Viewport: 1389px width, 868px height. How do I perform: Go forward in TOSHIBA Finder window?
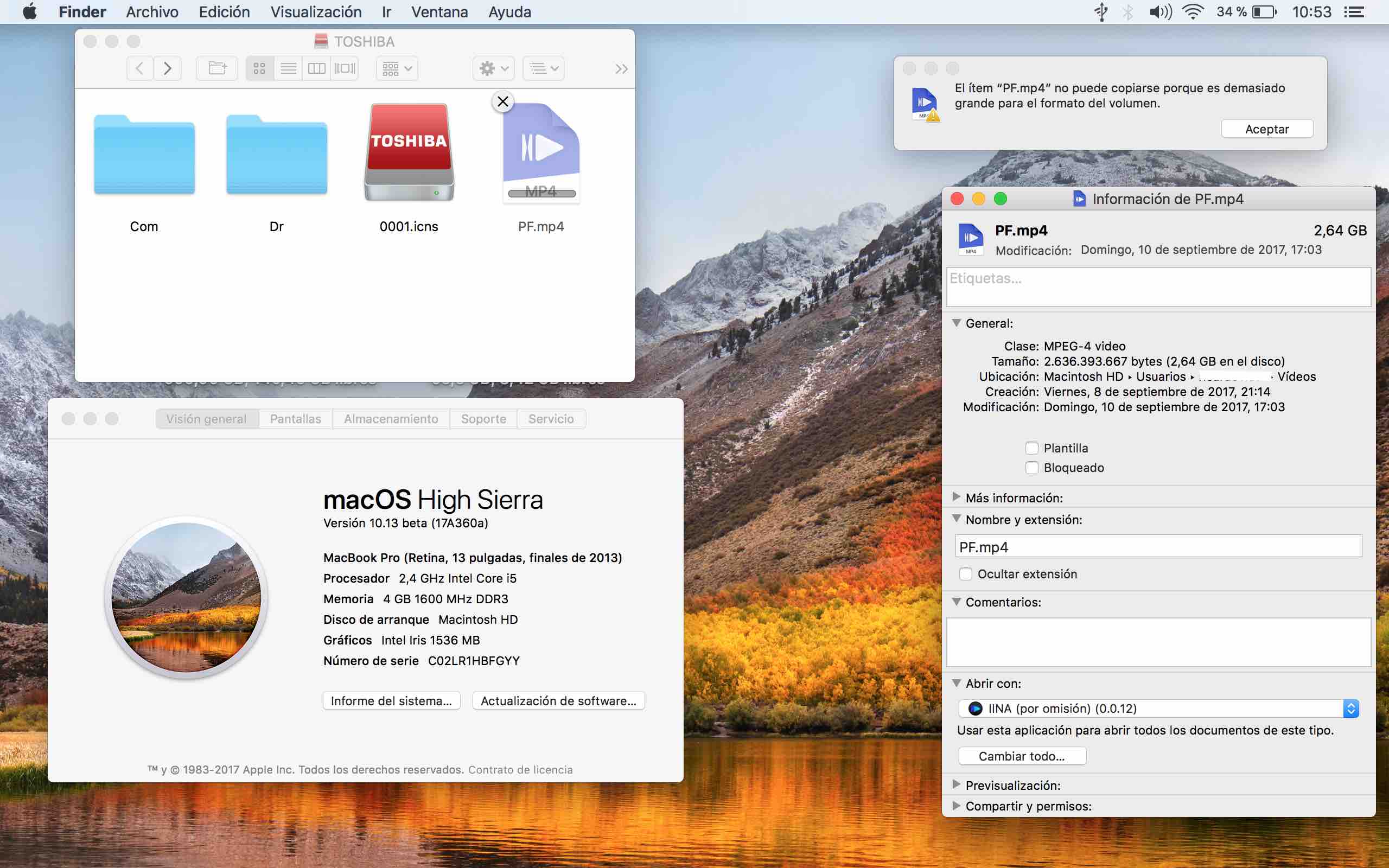(168, 69)
